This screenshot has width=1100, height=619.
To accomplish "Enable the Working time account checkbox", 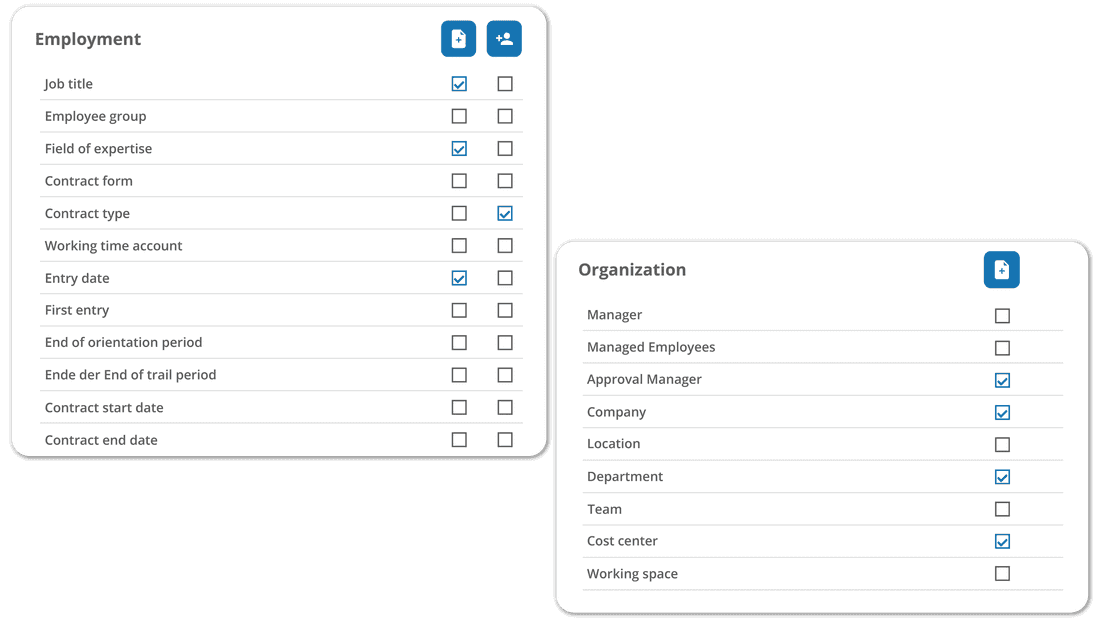I will [458, 245].
